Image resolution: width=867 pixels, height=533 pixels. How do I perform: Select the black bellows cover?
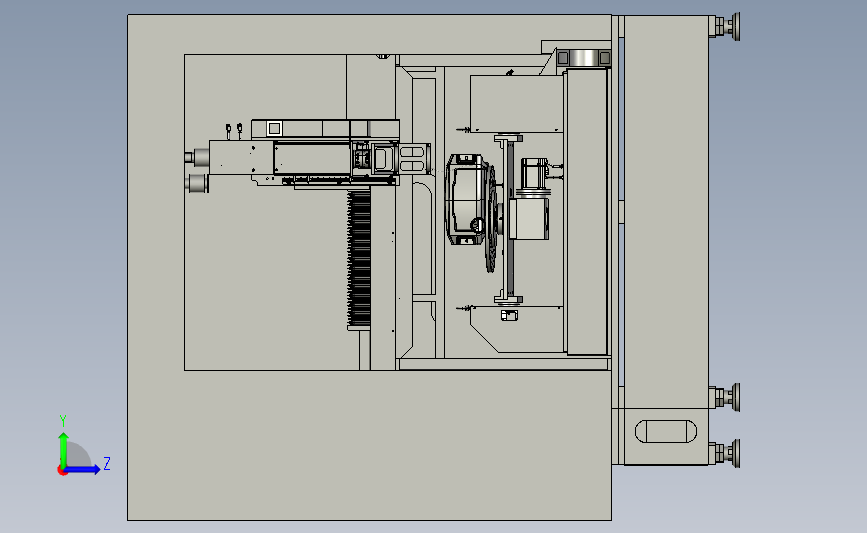point(359,259)
